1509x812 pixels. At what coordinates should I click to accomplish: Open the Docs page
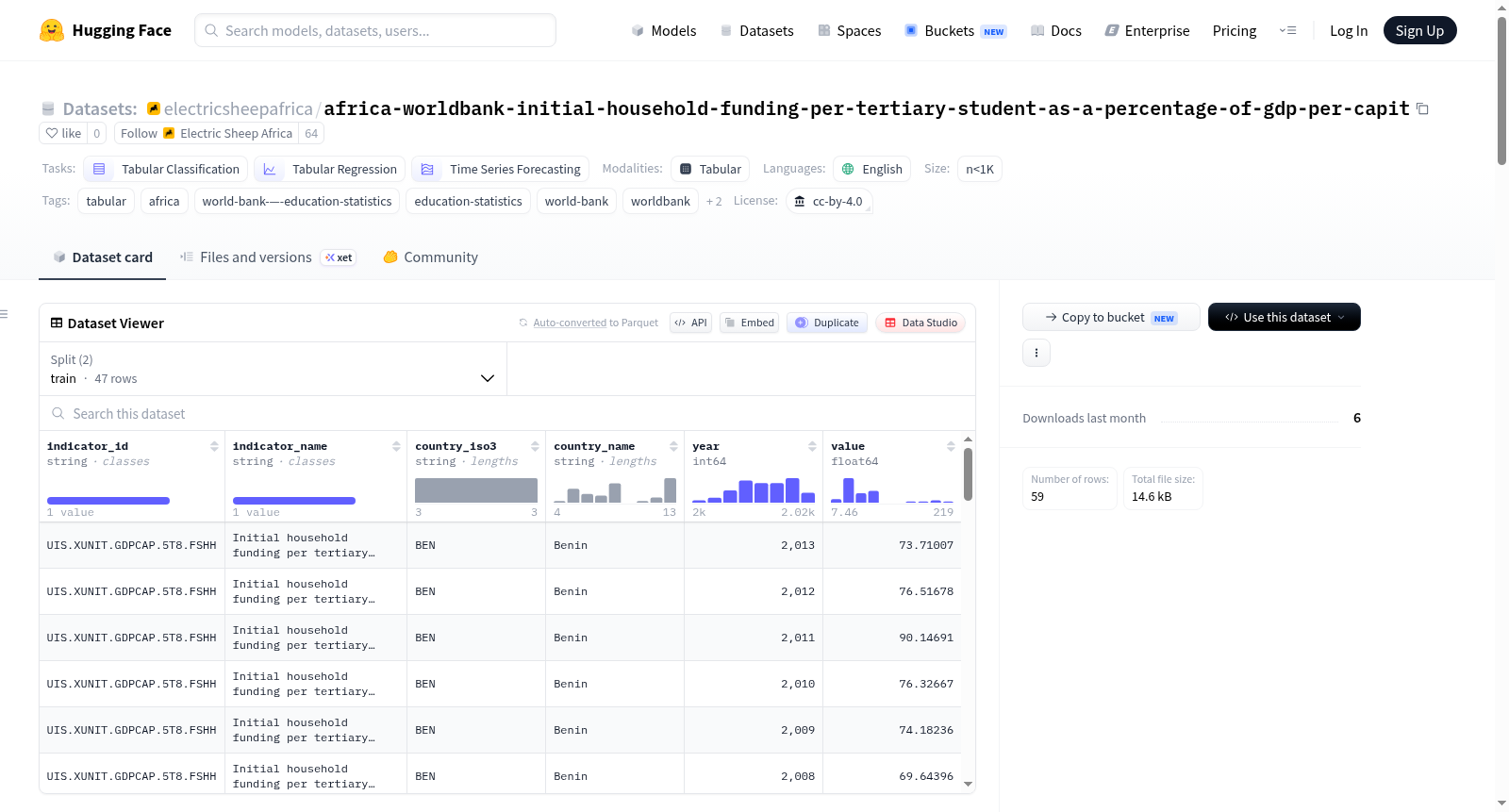click(x=1056, y=31)
